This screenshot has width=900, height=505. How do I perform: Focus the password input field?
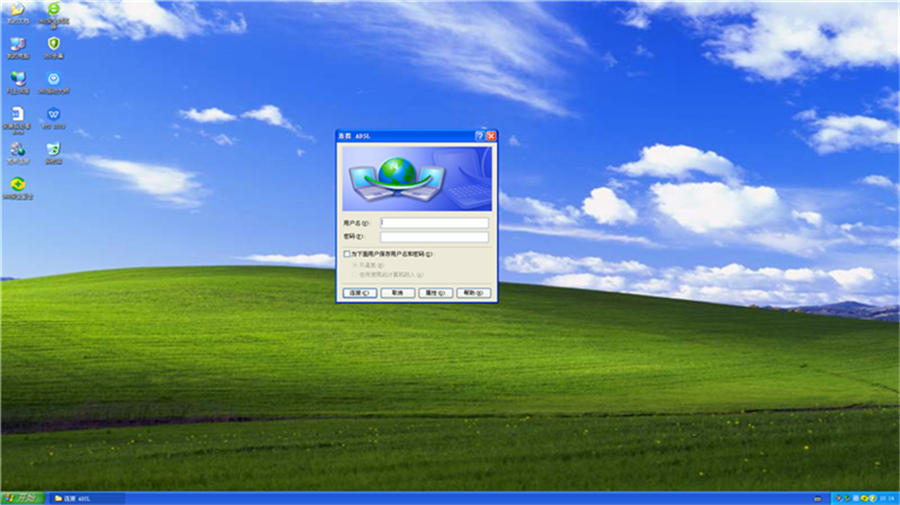point(435,236)
